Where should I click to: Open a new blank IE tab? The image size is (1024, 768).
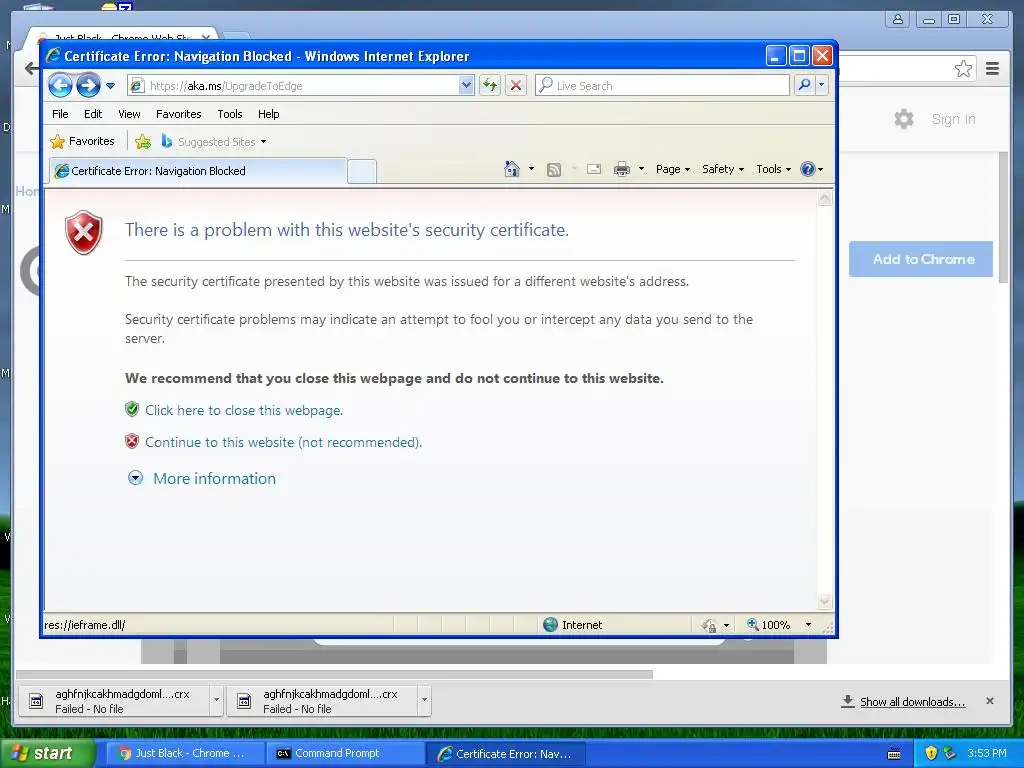point(361,171)
